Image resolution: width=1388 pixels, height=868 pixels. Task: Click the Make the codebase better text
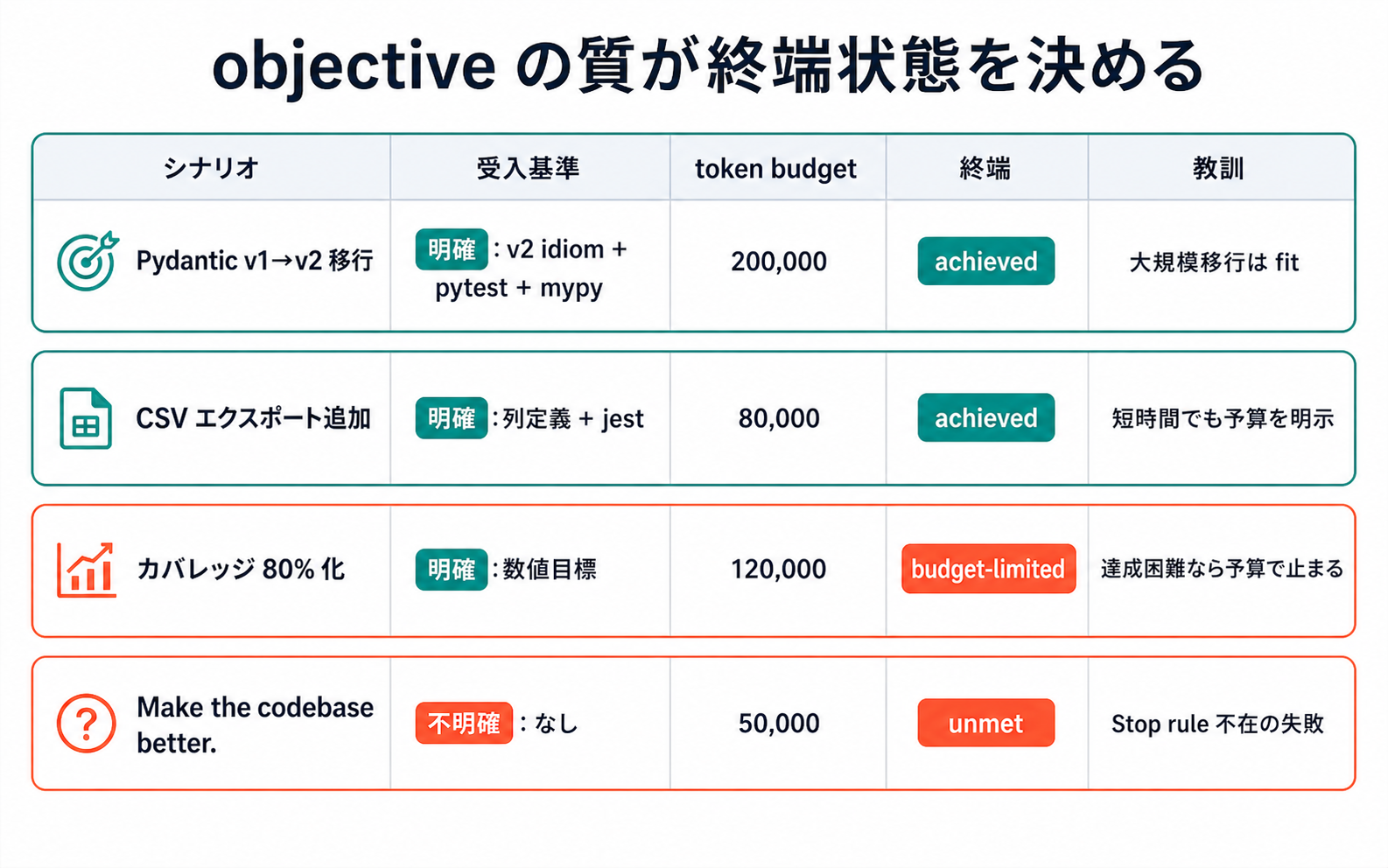[255, 724]
